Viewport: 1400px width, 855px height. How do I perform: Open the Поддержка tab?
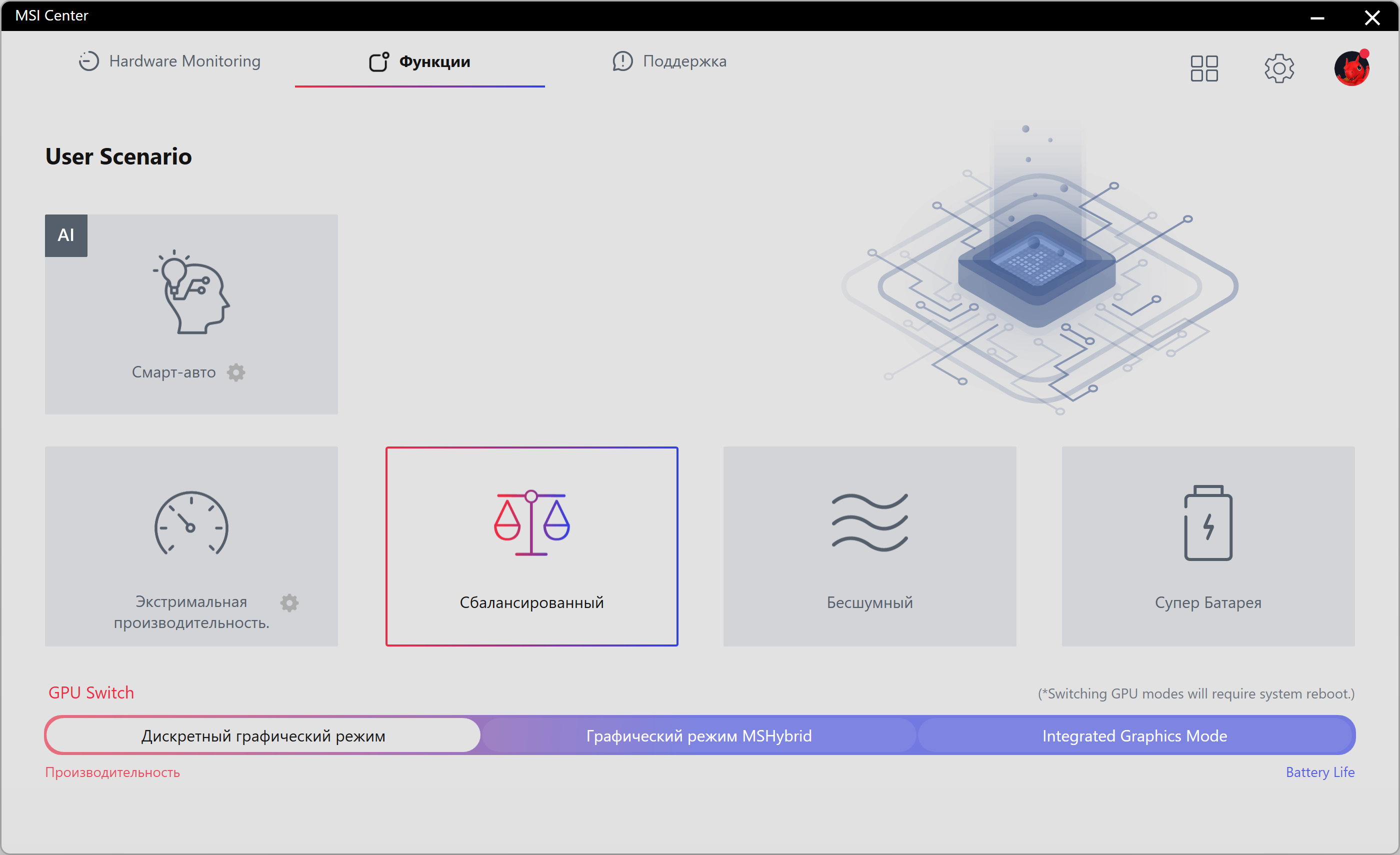pyautogui.click(x=669, y=61)
